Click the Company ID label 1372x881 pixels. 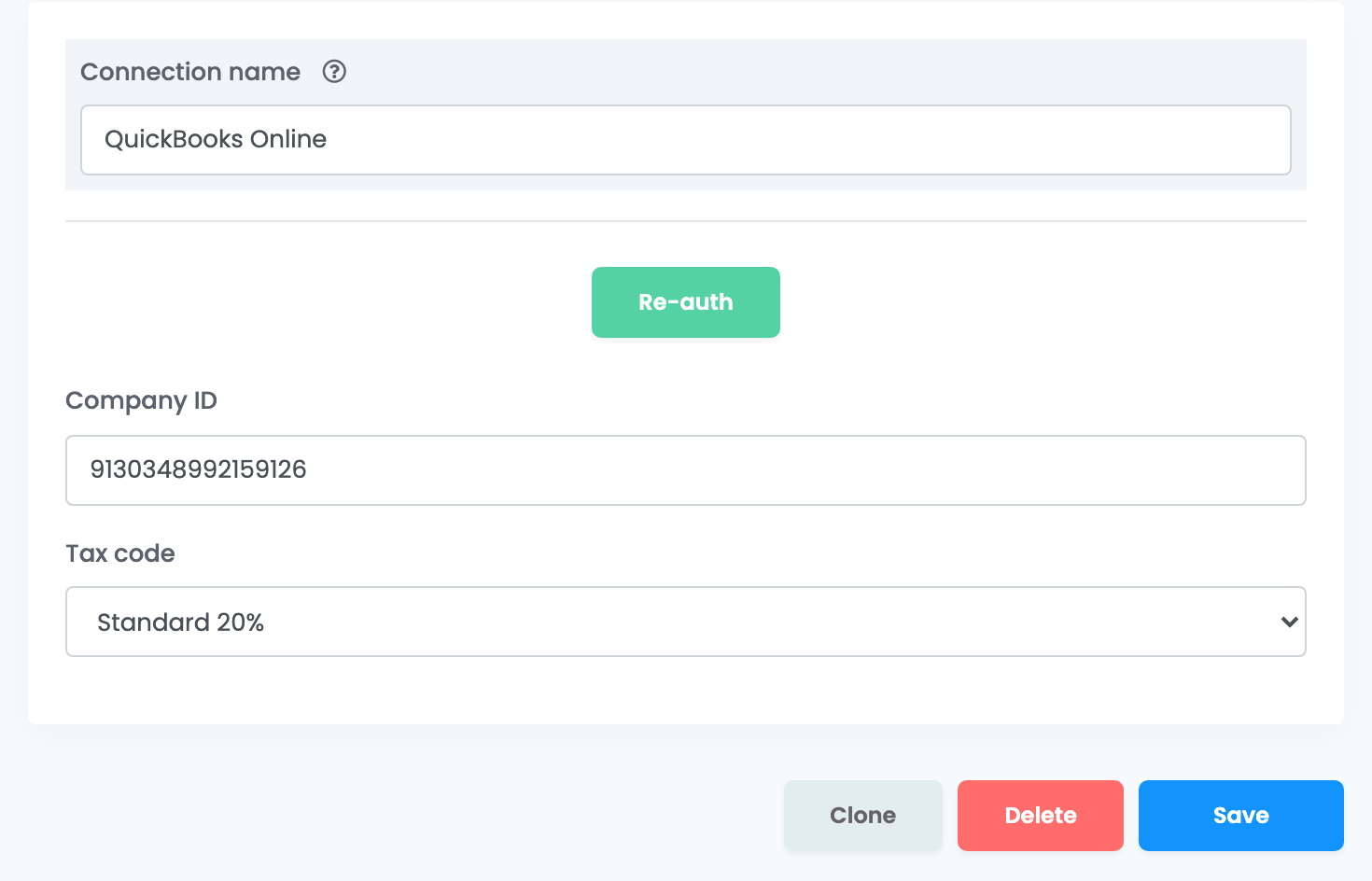tap(142, 401)
